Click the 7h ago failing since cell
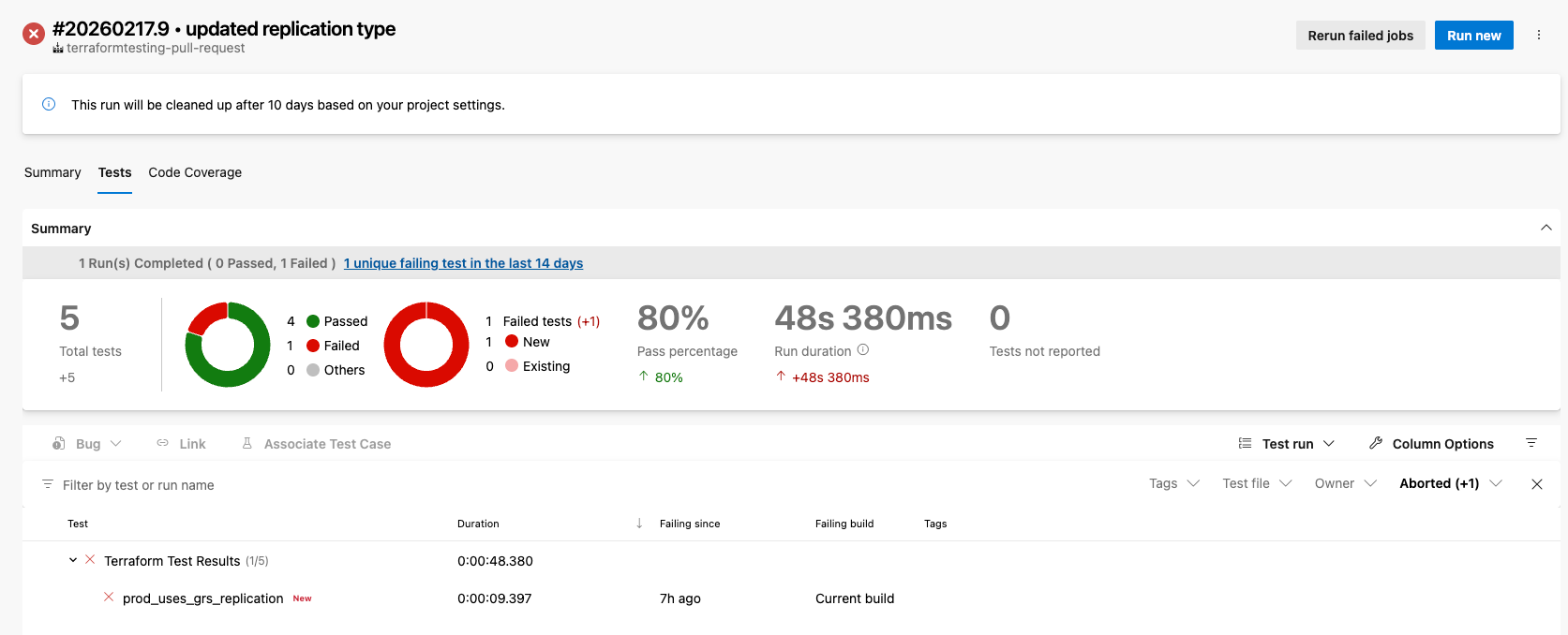 tap(680, 598)
